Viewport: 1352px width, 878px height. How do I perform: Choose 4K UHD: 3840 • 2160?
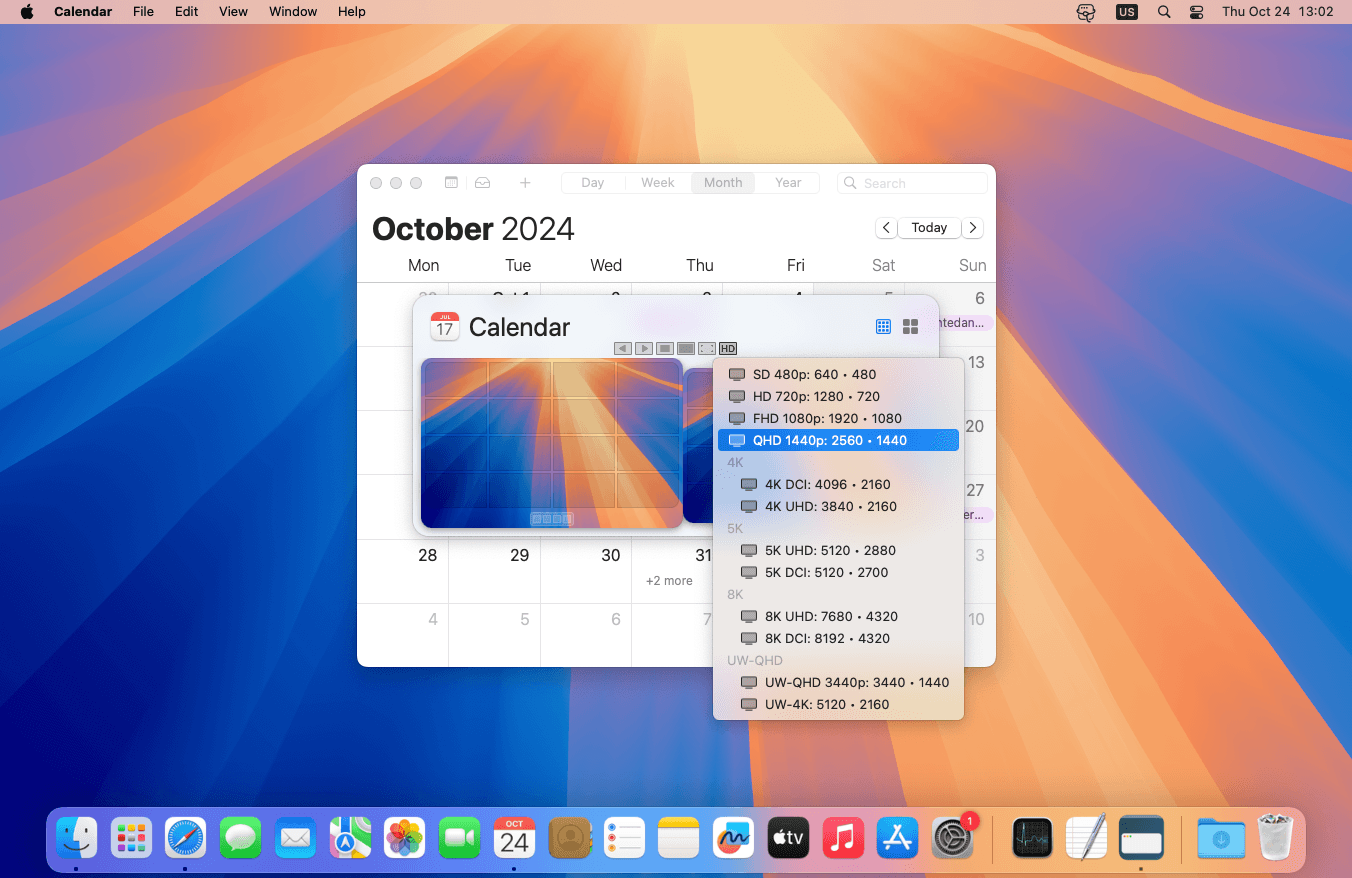pos(838,506)
